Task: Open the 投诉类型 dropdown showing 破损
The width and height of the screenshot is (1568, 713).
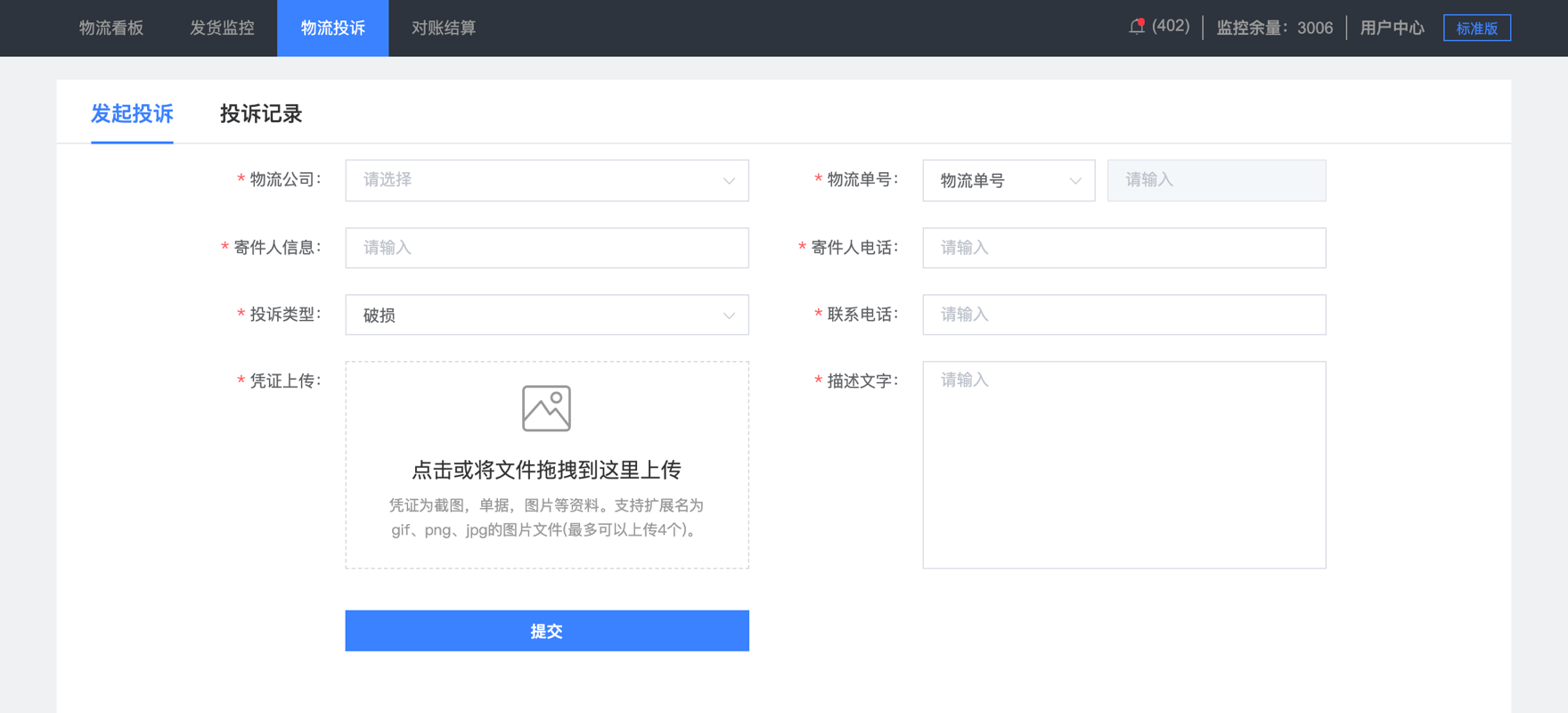Action: click(546, 316)
